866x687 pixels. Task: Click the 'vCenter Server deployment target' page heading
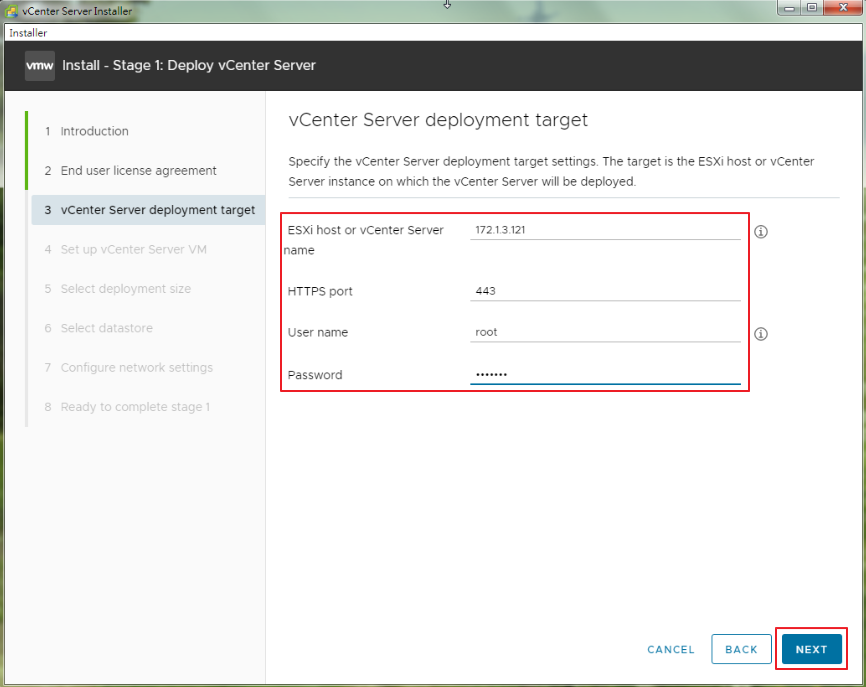pos(438,120)
